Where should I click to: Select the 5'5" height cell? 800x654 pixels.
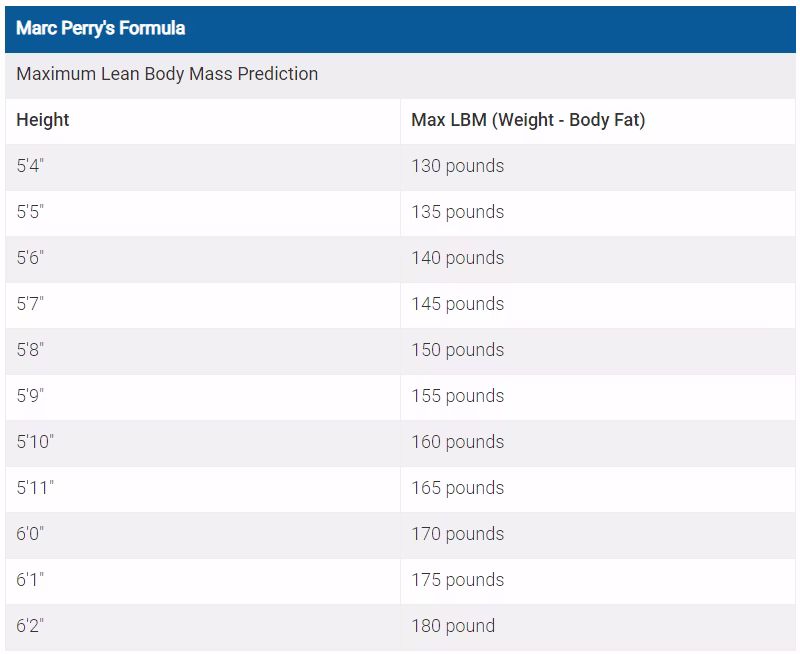coord(203,213)
